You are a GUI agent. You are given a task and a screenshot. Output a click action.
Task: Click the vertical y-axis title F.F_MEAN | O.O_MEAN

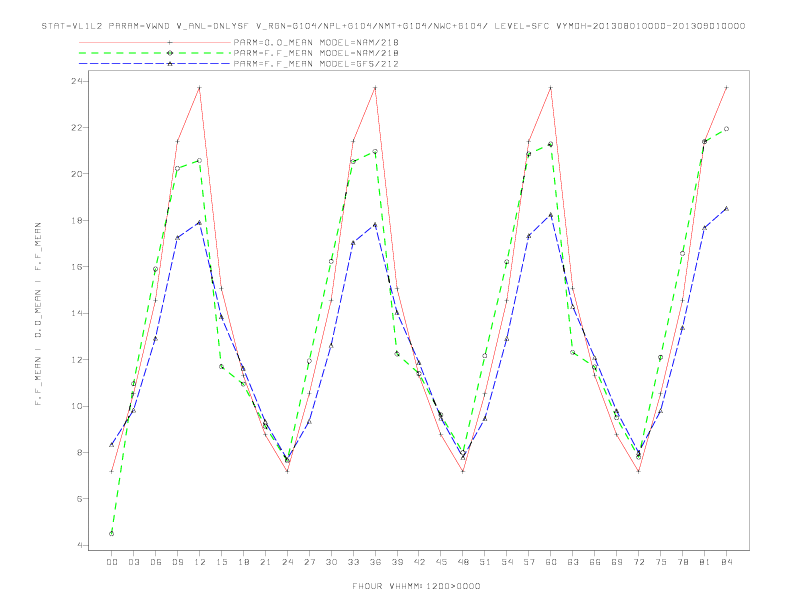click(x=38, y=314)
